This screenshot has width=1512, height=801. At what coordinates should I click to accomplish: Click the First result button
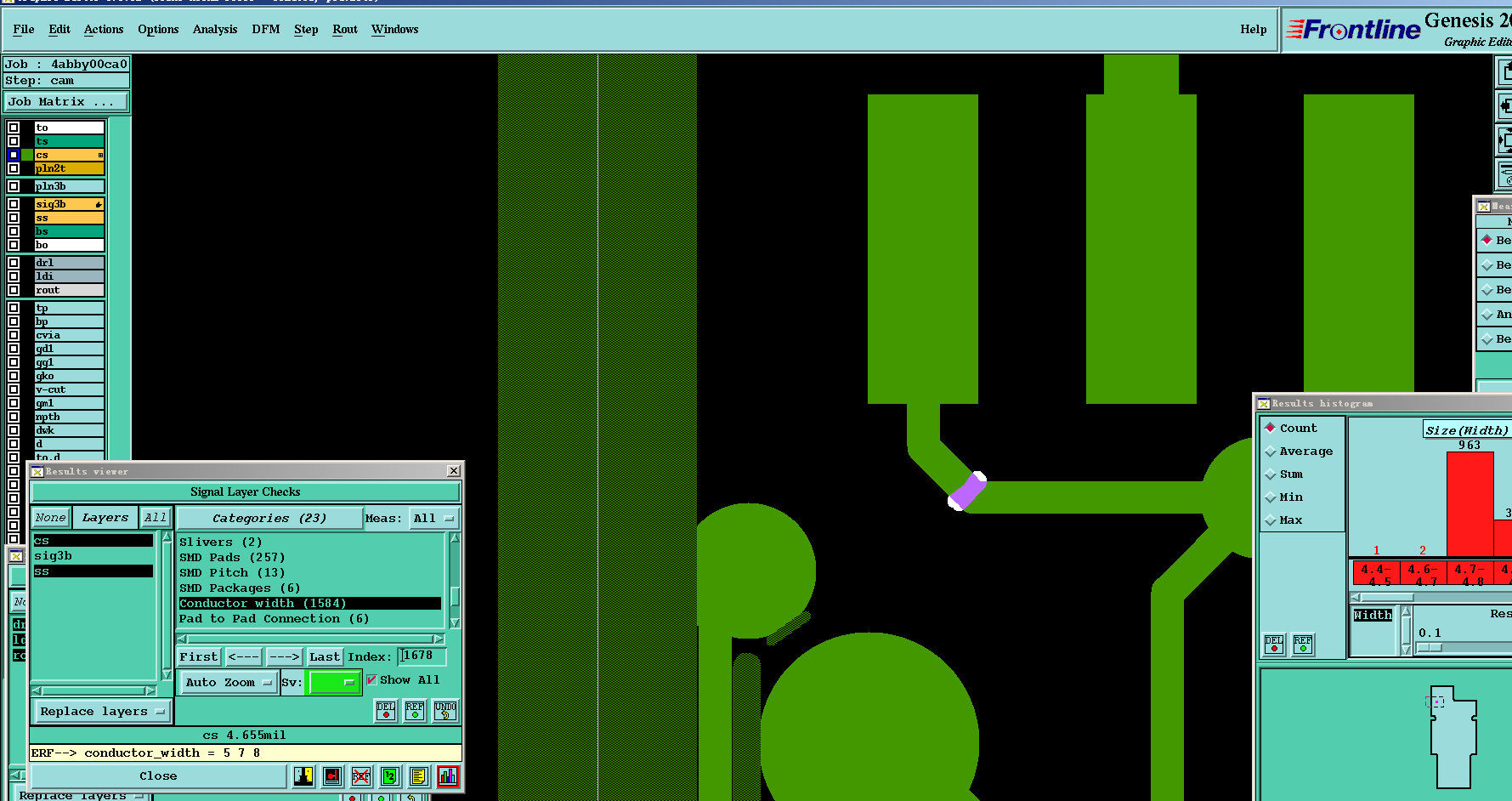click(199, 656)
